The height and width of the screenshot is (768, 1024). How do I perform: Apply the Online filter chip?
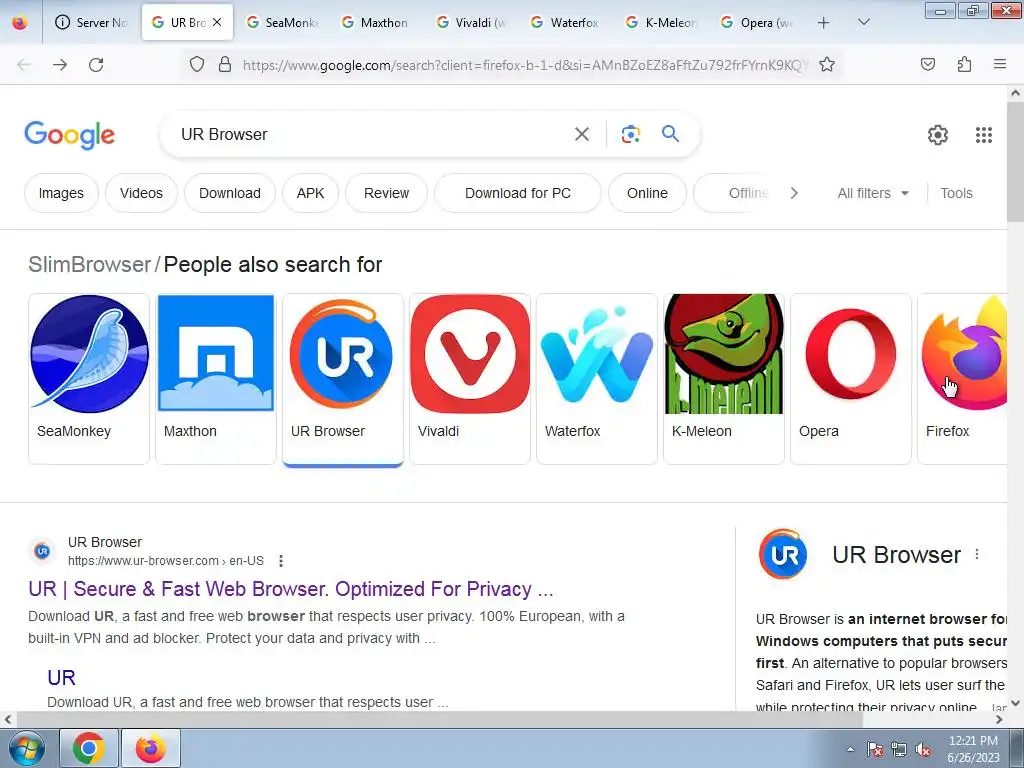pyautogui.click(x=647, y=193)
